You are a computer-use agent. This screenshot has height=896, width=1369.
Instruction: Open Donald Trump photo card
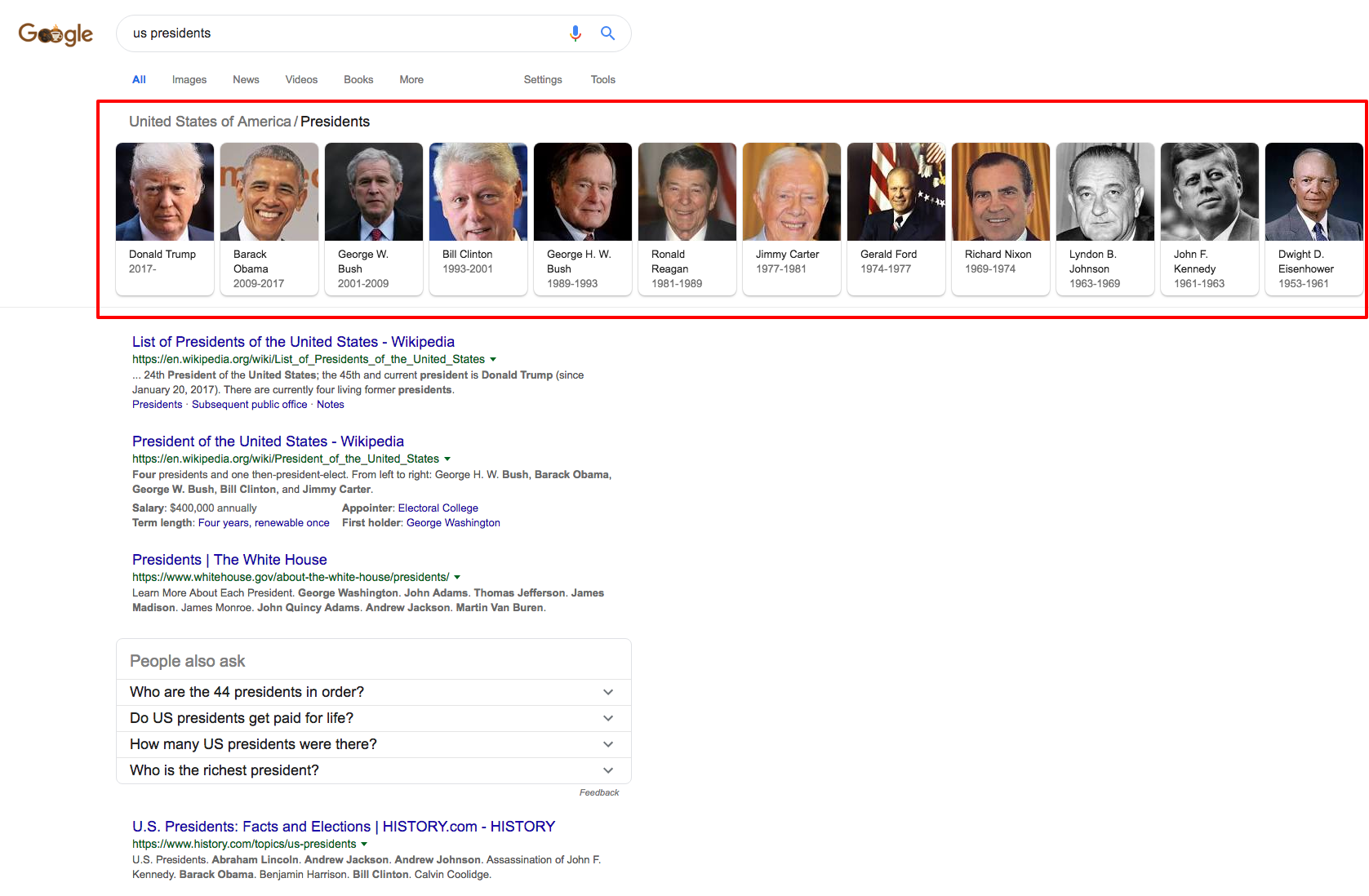coord(165,219)
